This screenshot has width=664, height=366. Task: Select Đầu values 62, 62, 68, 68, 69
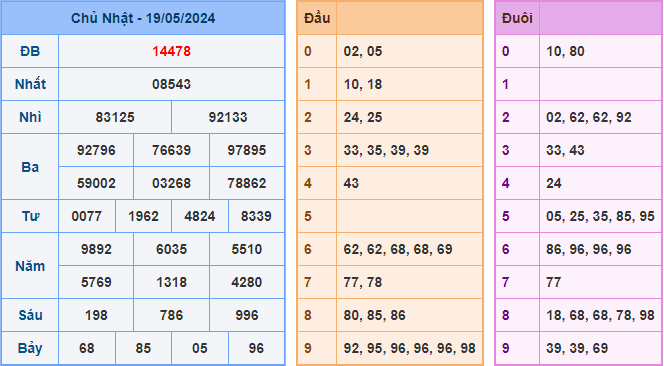coord(398,250)
